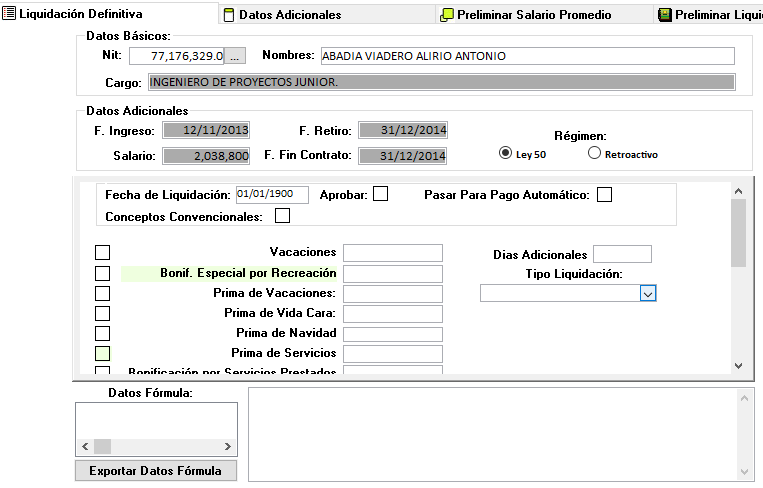Click the Preliminar Liquidación tab icon

[x=664, y=15]
